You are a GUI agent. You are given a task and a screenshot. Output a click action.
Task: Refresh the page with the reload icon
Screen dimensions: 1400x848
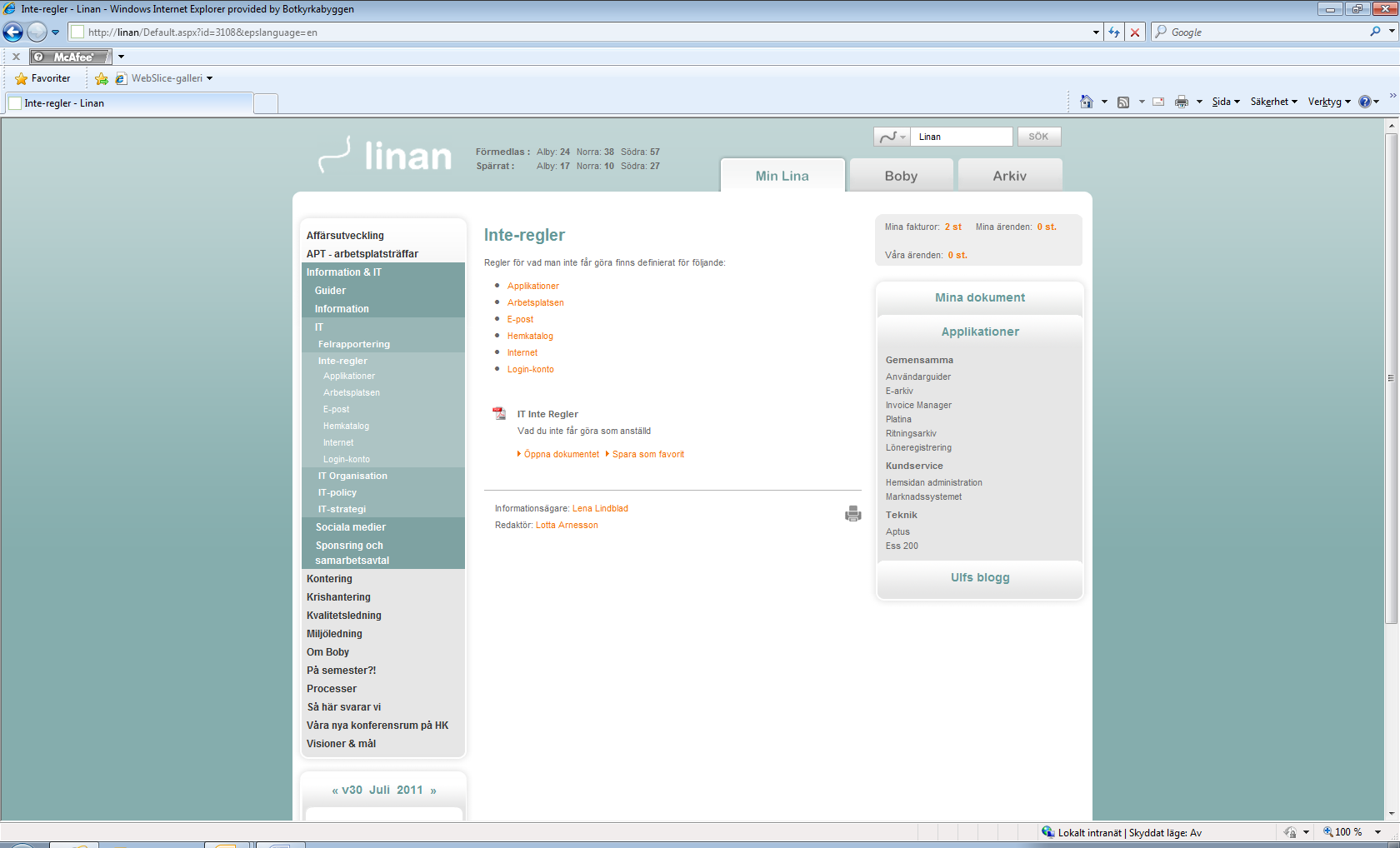click(x=1114, y=32)
